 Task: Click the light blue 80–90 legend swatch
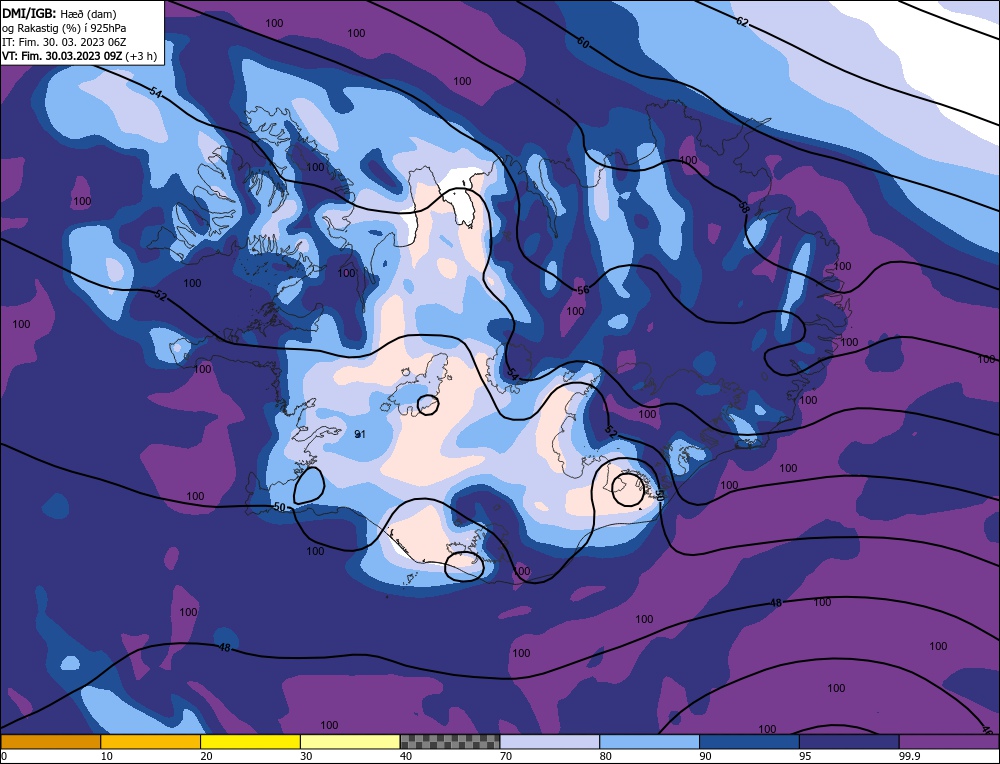point(649,742)
